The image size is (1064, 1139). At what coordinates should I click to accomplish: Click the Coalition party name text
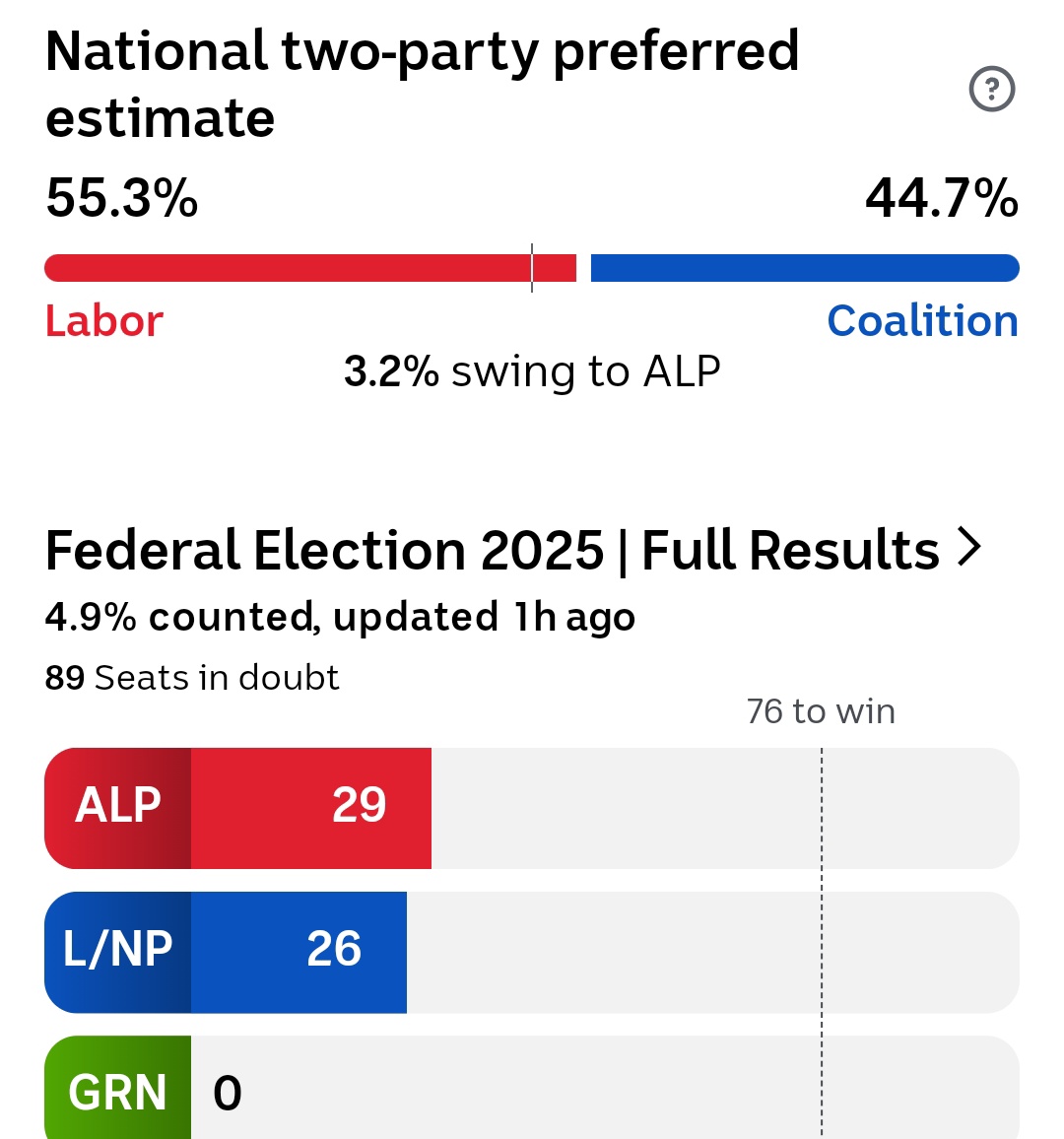point(922,320)
